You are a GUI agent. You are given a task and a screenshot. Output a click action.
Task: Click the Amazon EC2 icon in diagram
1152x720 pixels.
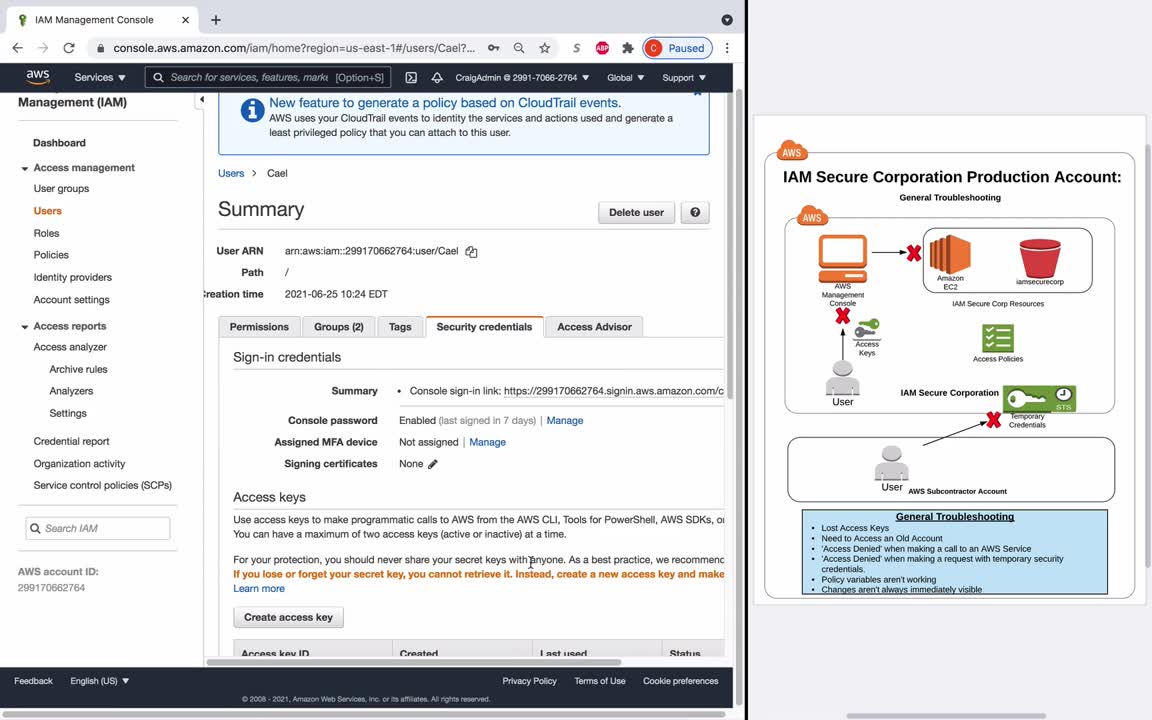pos(950,254)
